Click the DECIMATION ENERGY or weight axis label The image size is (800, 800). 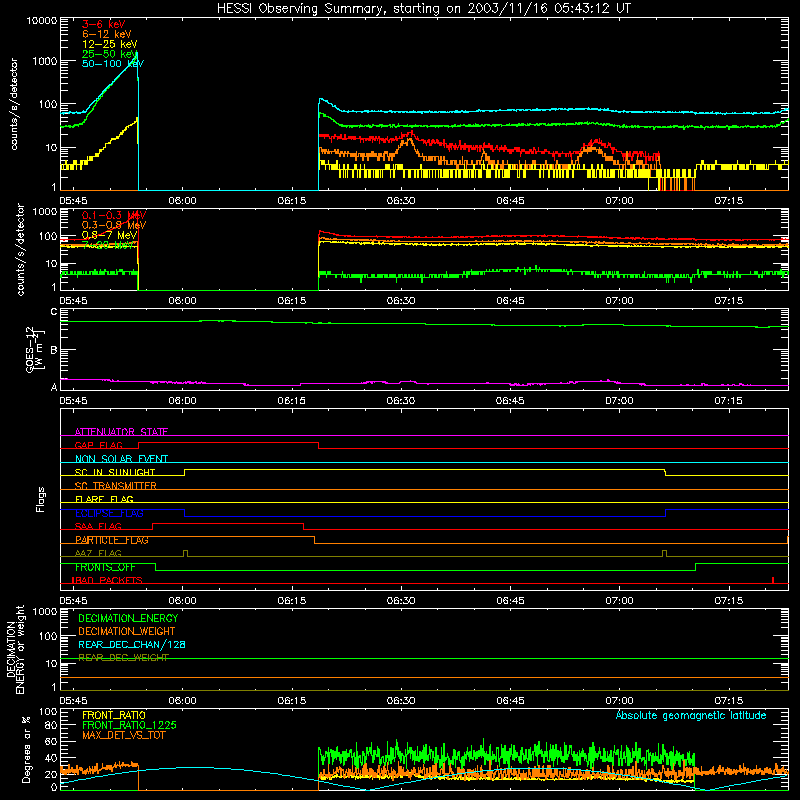15,649
